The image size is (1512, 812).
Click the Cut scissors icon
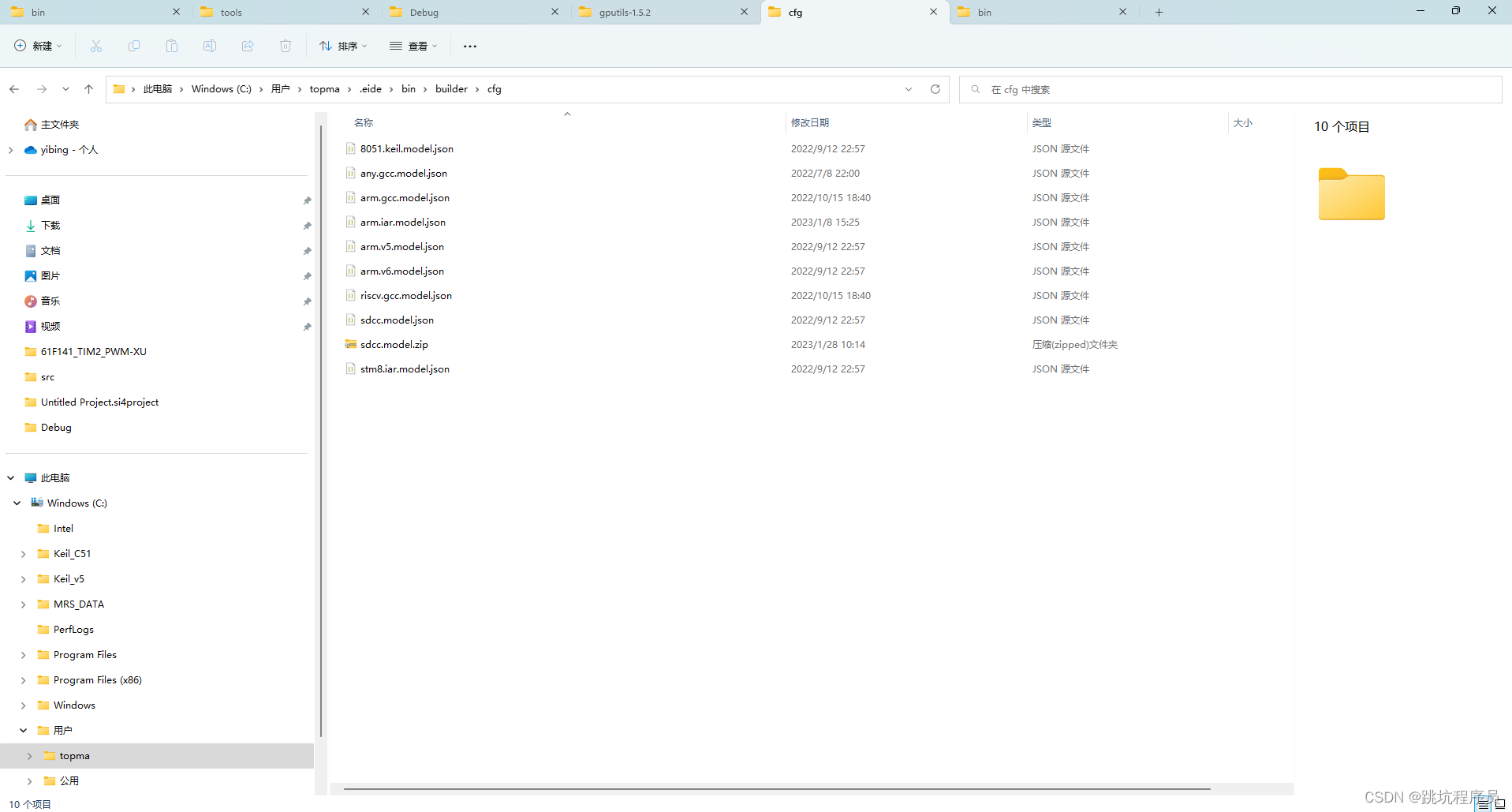tap(96, 46)
